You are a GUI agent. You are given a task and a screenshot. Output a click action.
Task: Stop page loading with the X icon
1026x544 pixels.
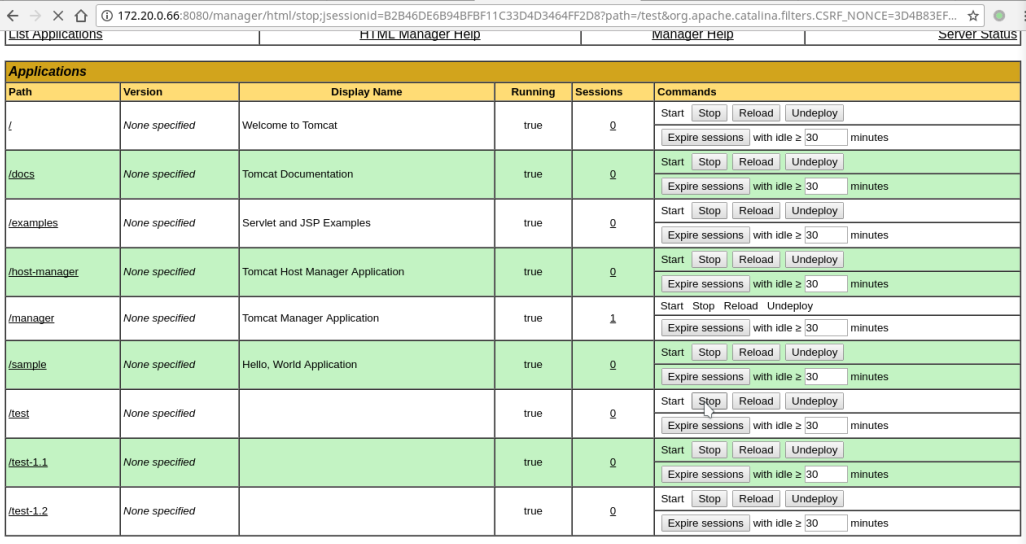tap(58, 16)
